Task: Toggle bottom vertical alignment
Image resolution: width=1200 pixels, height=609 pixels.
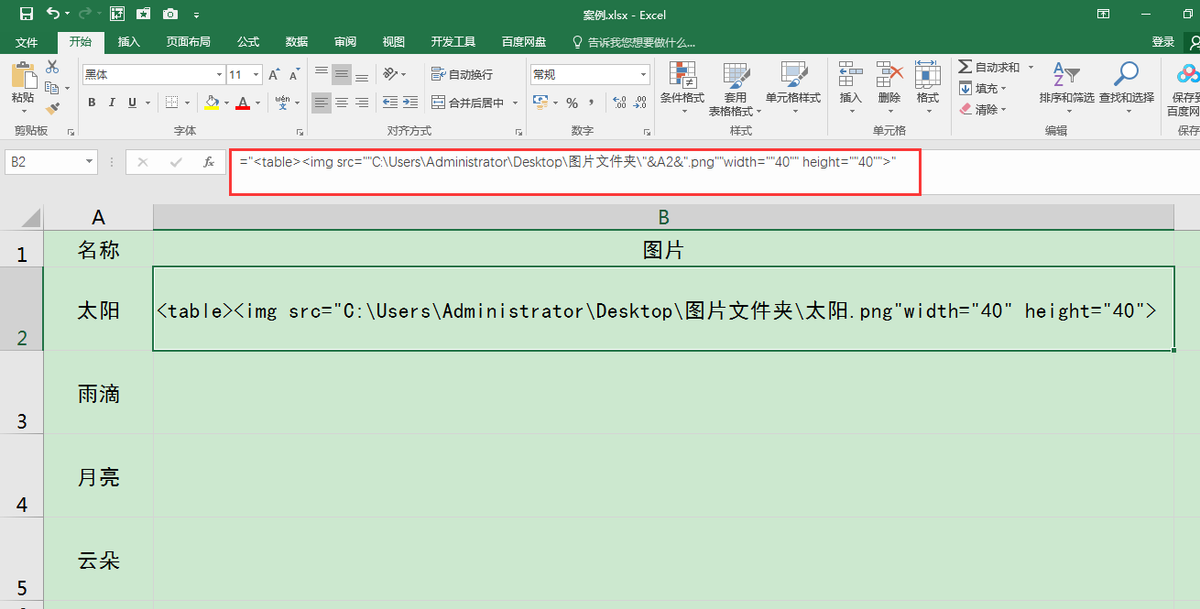Action: [361, 74]
